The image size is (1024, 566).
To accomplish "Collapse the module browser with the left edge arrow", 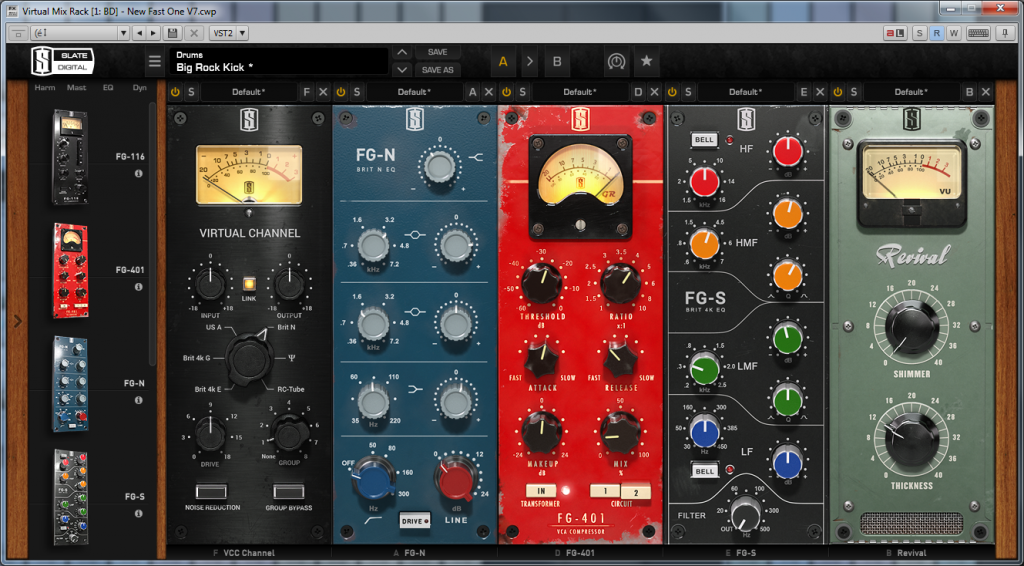I will coord(18,321).
